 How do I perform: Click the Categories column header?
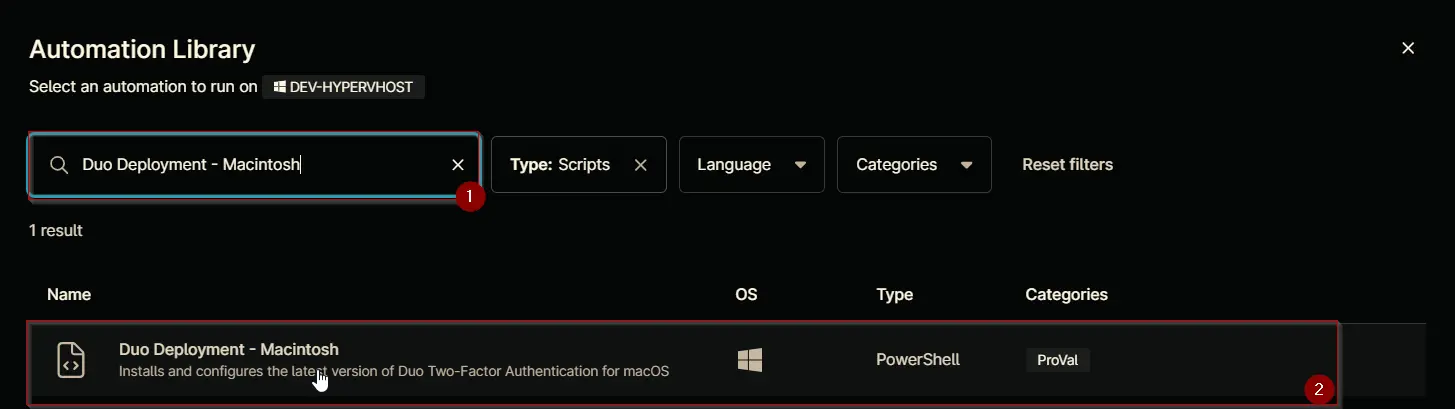pyautogui.click(x=1066, y=295)
